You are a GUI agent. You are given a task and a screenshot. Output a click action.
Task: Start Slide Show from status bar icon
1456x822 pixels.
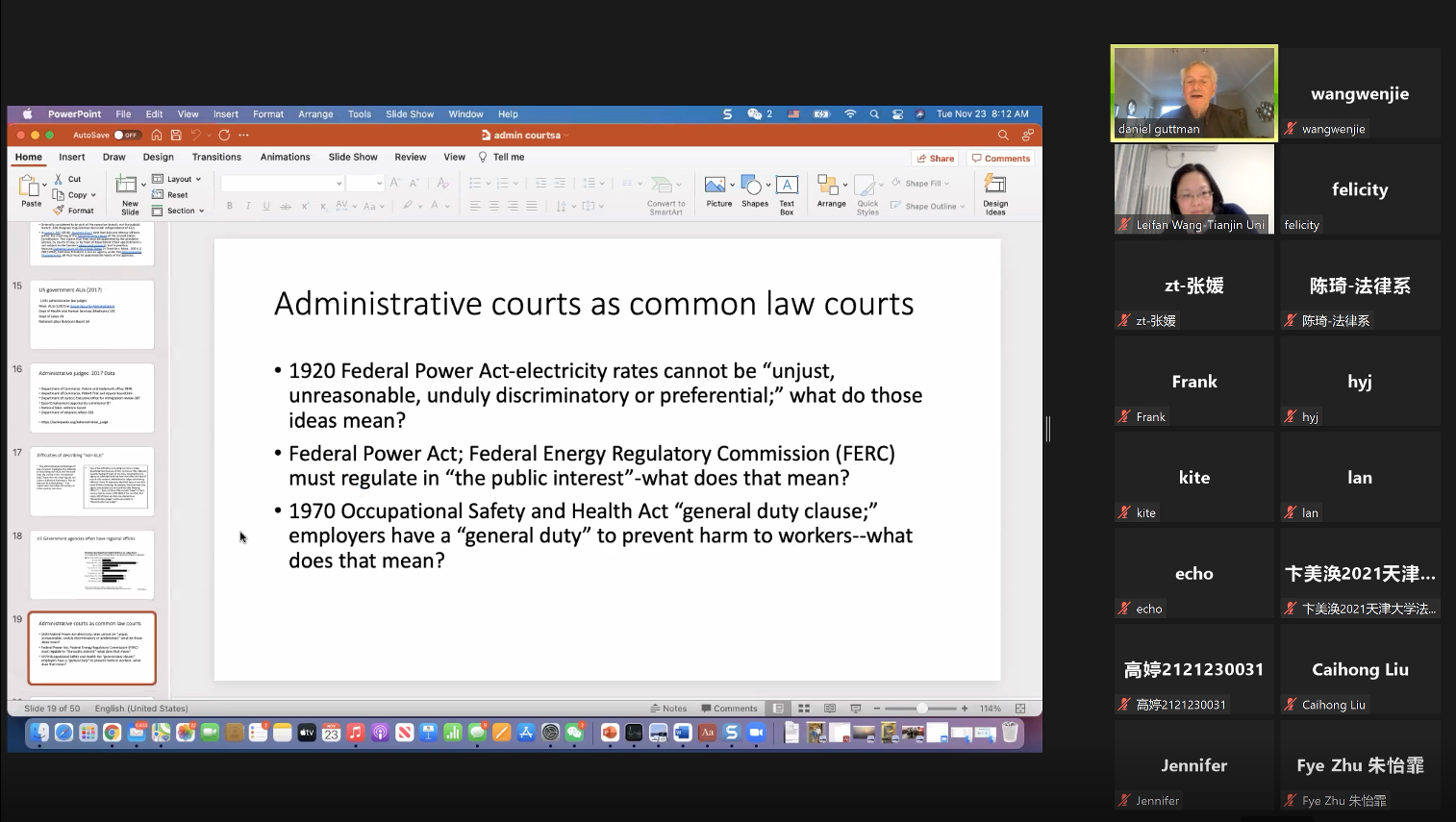tap(855, 709)
